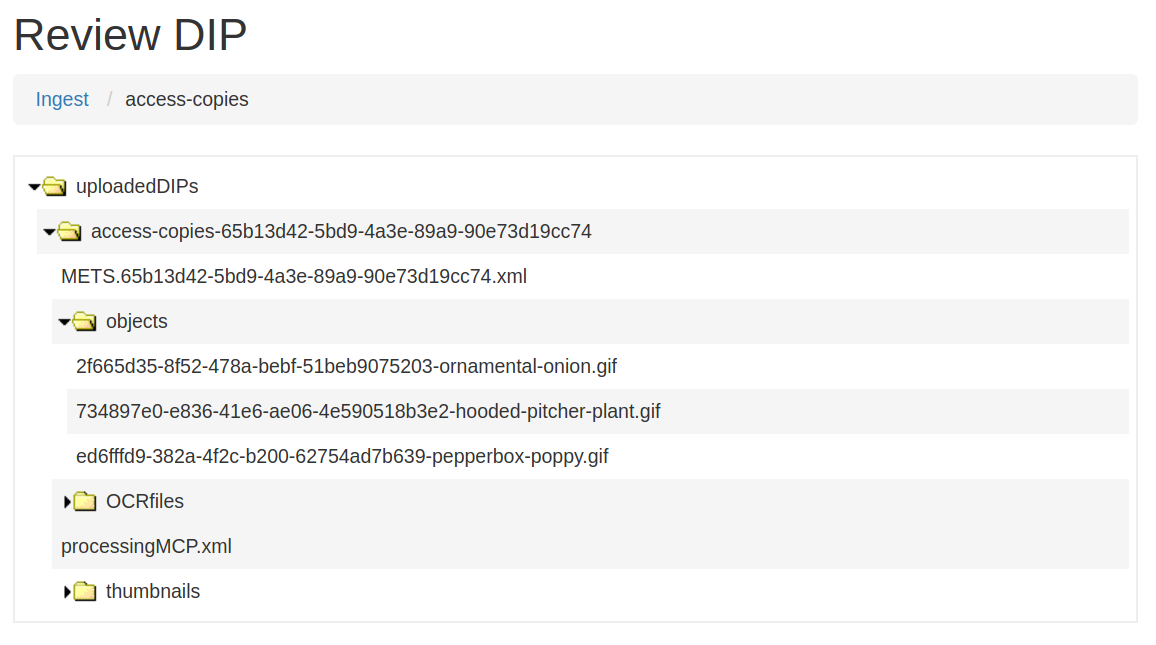1156x645 pixels.
Task: Select the ornamental-onion.gif file
Action: pos(346,366)
